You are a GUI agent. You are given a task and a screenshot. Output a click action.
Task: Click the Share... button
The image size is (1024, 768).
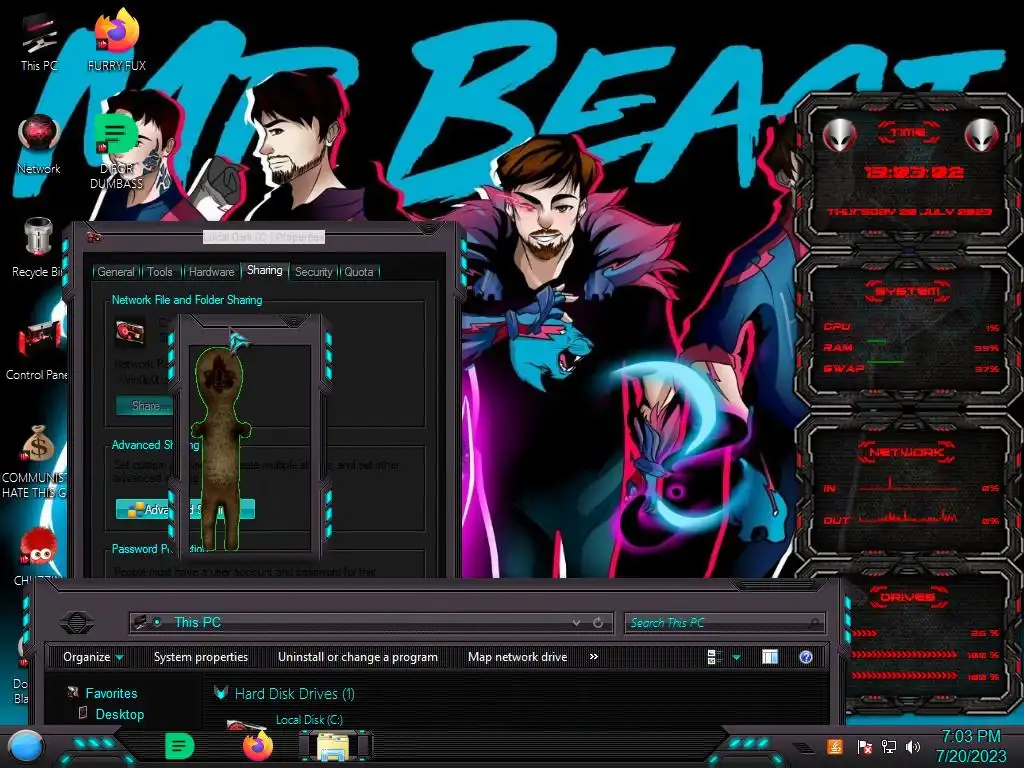tap(145, 406)
